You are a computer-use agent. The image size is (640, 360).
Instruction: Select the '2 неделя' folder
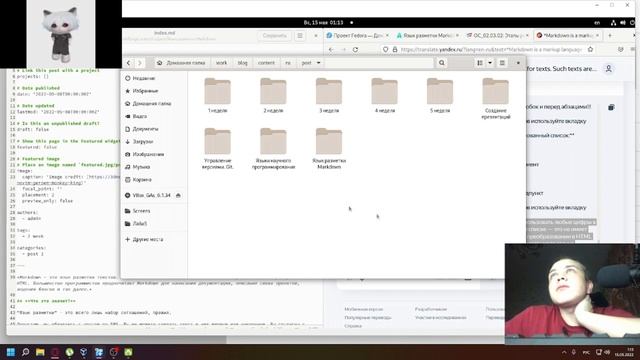tap(273, 96)
